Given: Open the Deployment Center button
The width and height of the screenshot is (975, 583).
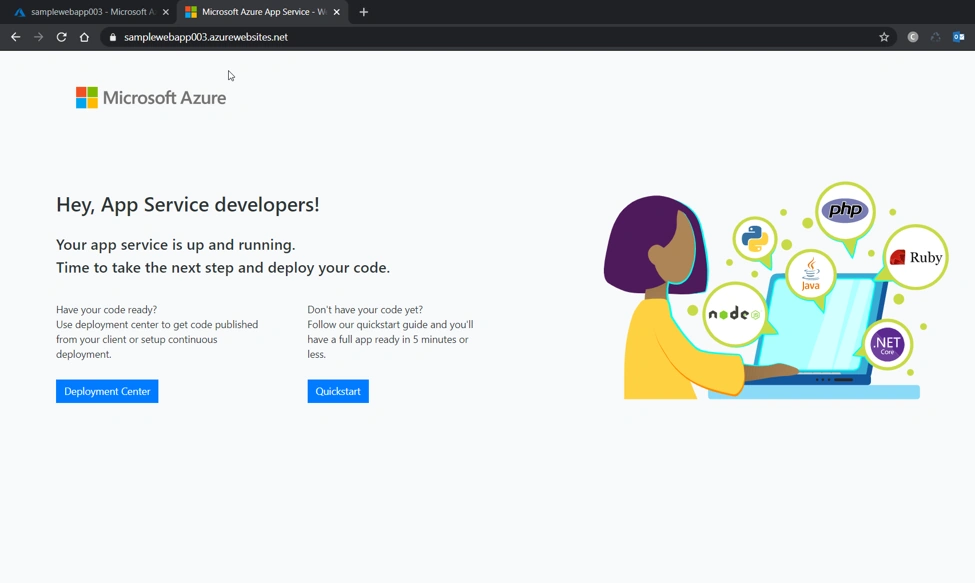Looking at the screenshot, I should tap(107, 391).
